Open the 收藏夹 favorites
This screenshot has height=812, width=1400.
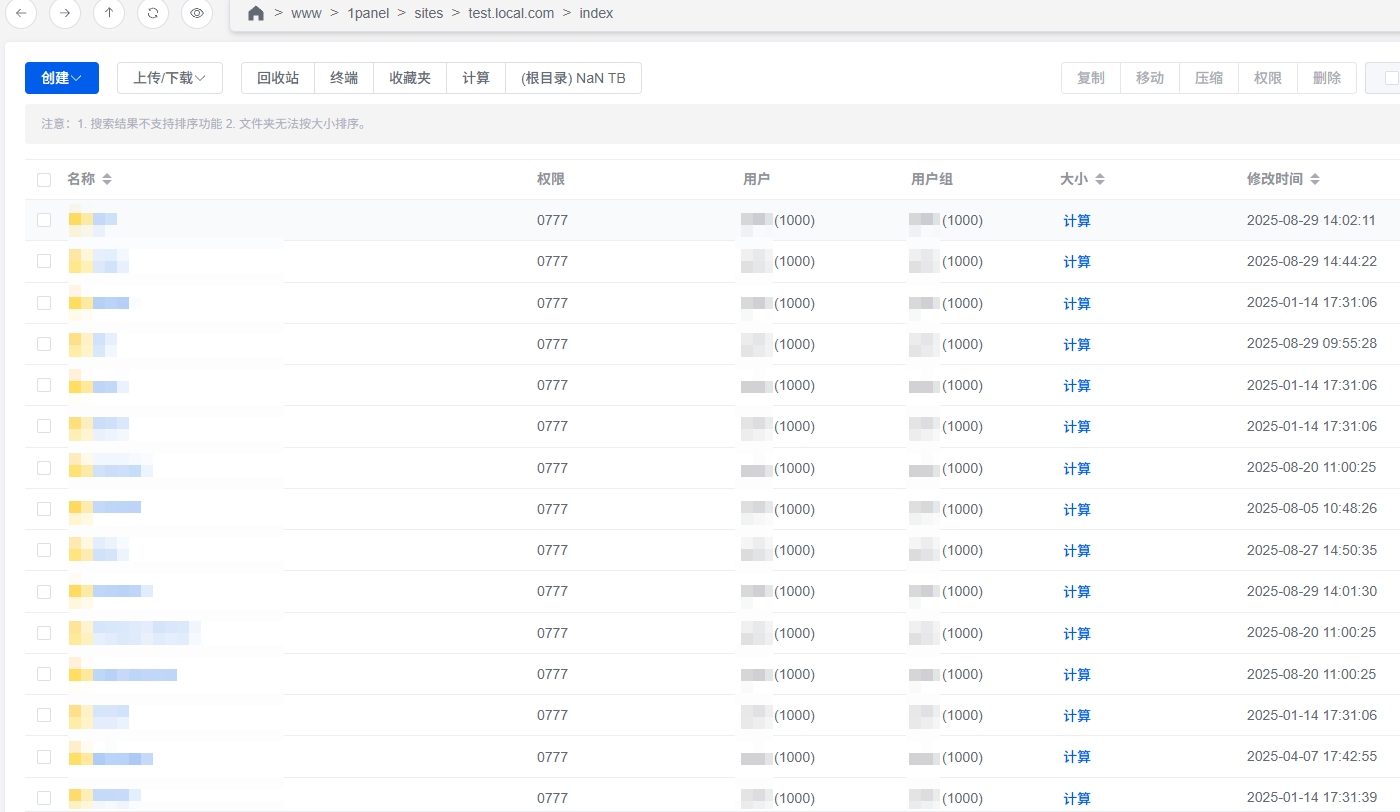coord(410,78)
